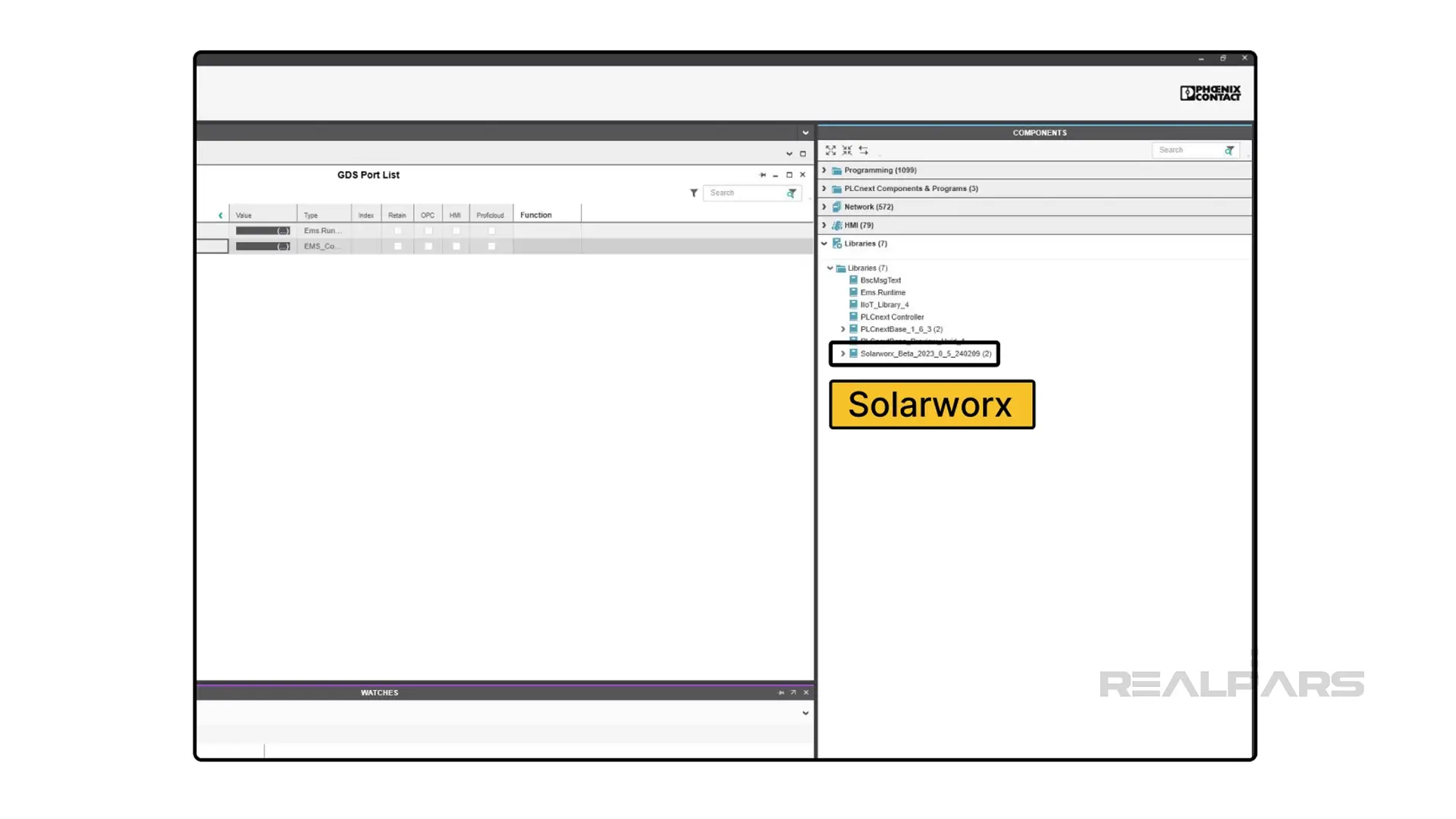This screenshot has height=819, width=1456.
Task: Click the expand-all icon in Components toolbar
Action: pyautogui.click(x=830, y=150)
